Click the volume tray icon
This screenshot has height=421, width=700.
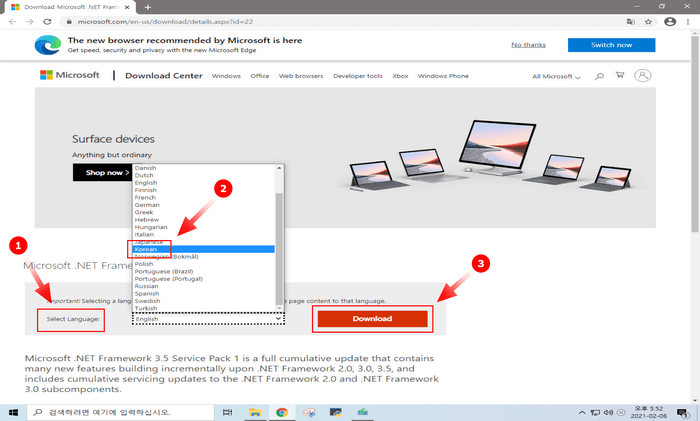click(608, 413)
